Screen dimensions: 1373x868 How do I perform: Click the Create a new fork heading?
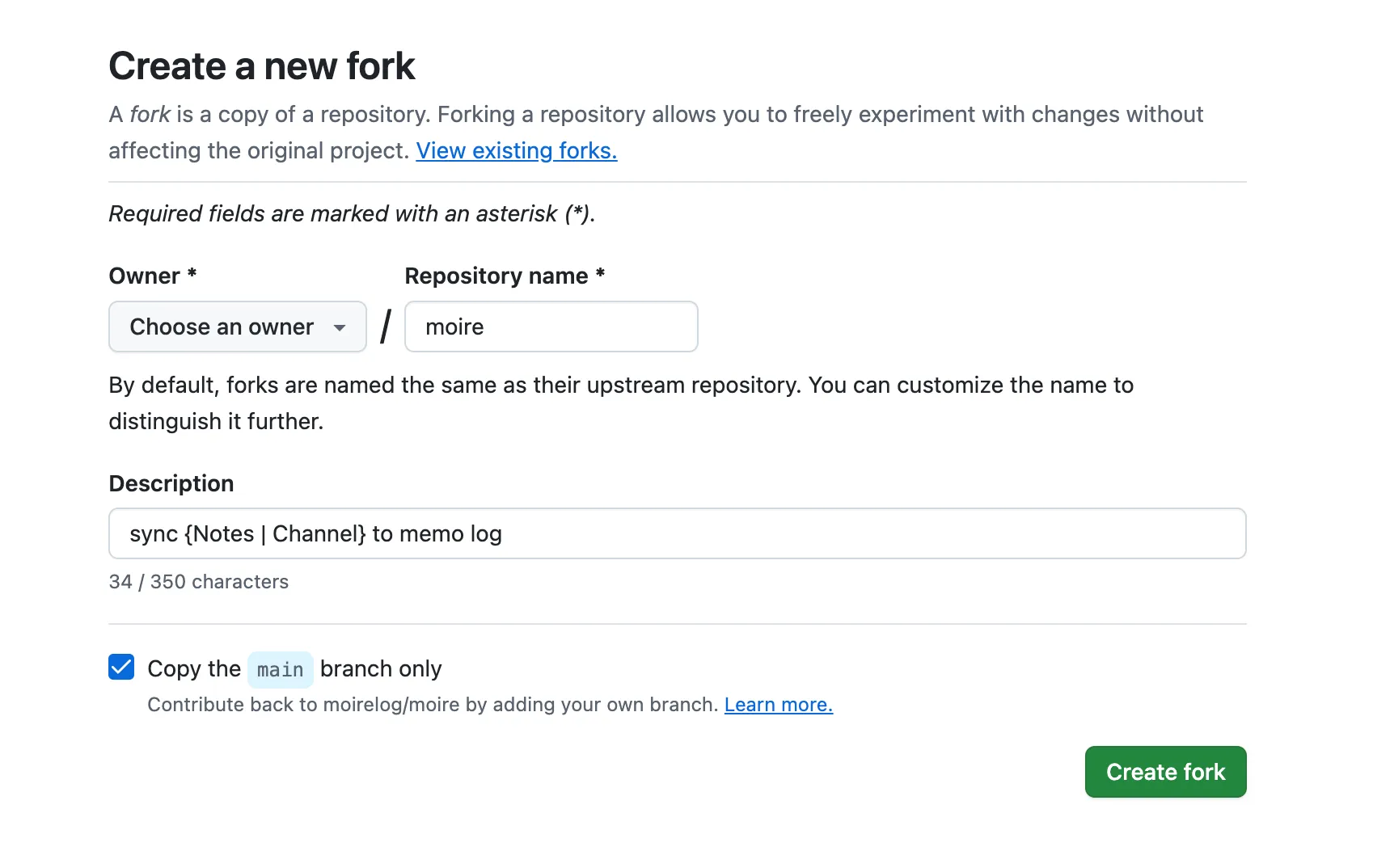point(262,66)
